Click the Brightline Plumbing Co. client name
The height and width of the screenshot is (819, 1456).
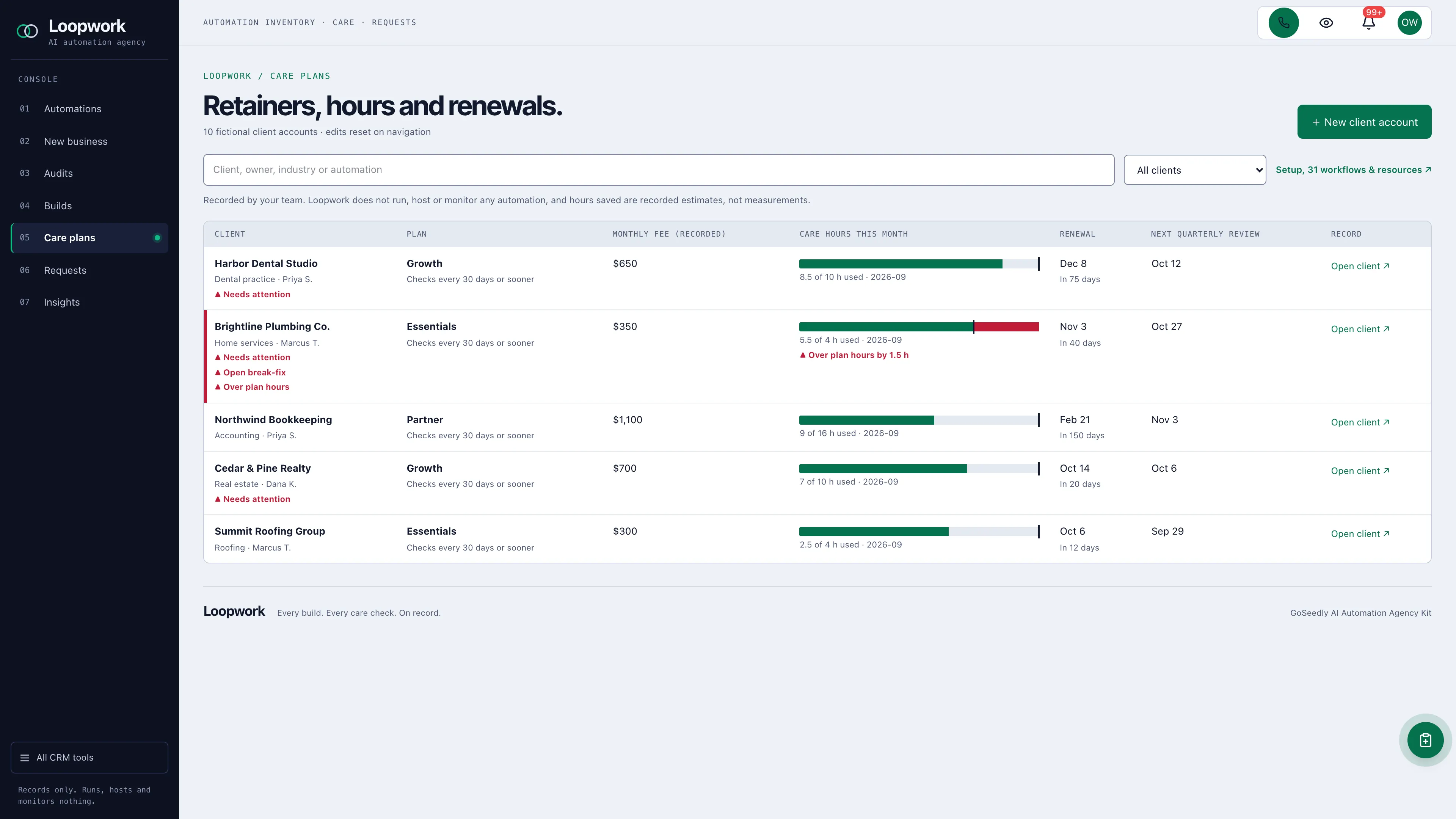coord(272,327)
